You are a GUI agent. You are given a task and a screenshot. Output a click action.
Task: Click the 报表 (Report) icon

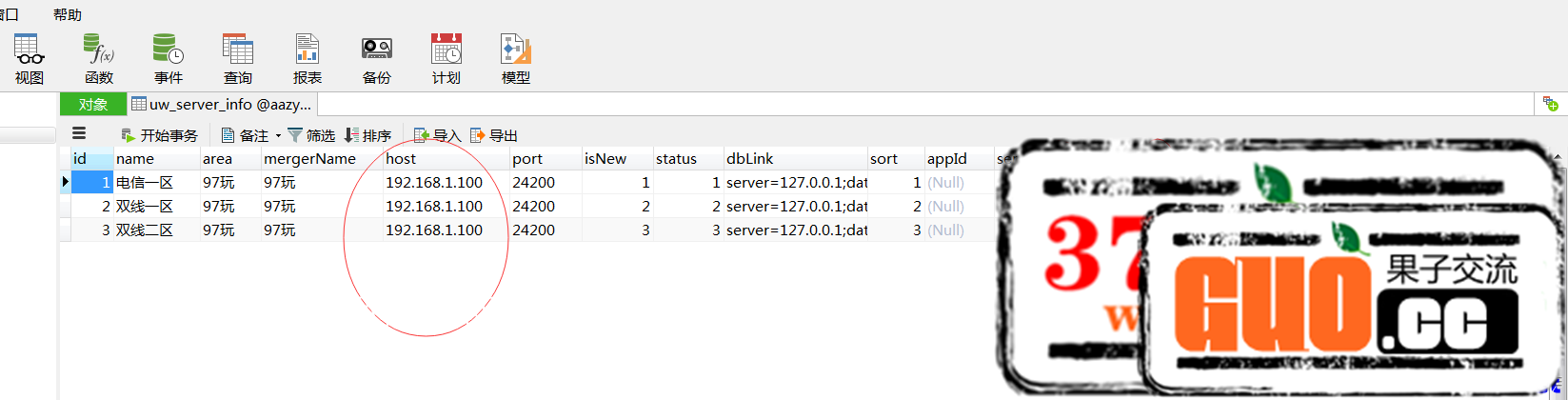[308, 59]
